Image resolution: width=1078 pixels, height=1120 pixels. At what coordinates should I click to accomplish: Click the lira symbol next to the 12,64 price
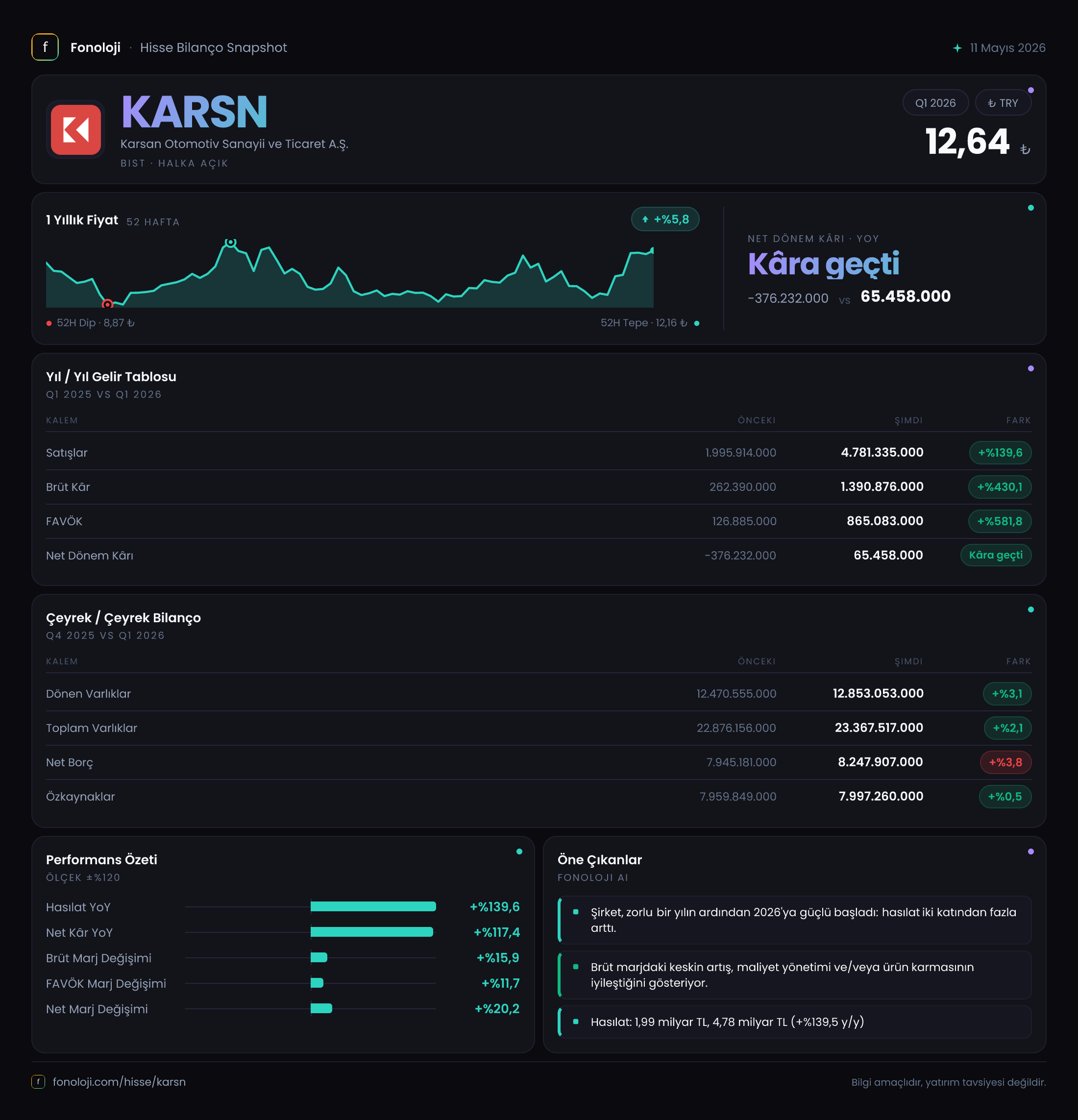pos(1026,150)
